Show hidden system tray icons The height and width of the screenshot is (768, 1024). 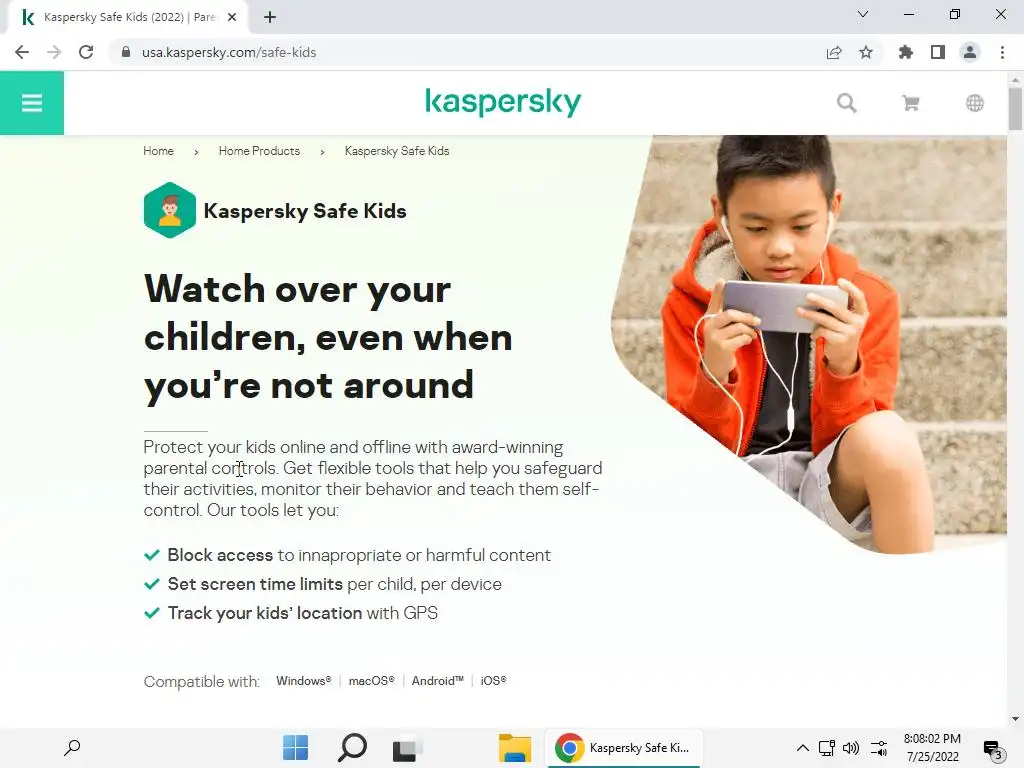coord(803,748)
